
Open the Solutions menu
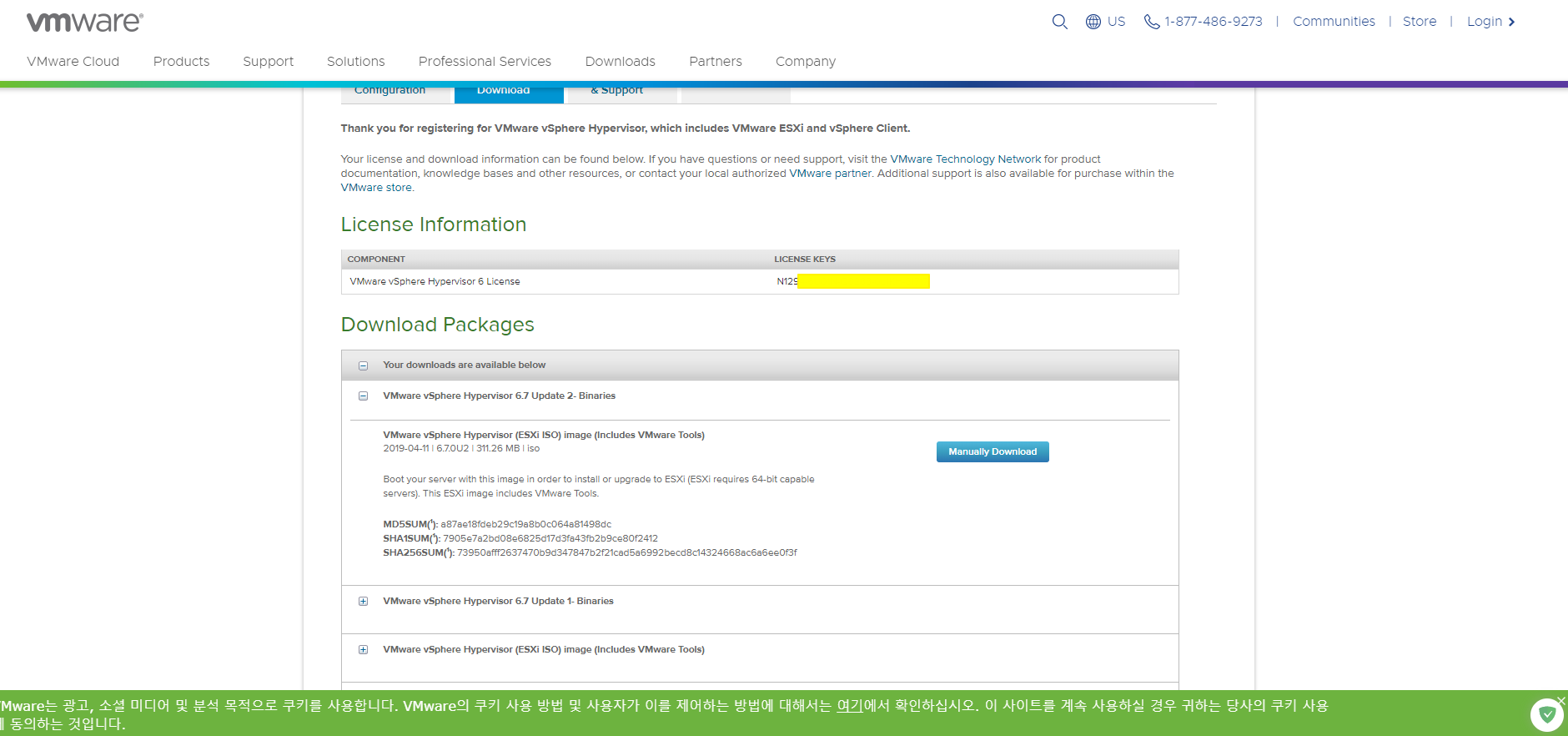coord(356,62)
